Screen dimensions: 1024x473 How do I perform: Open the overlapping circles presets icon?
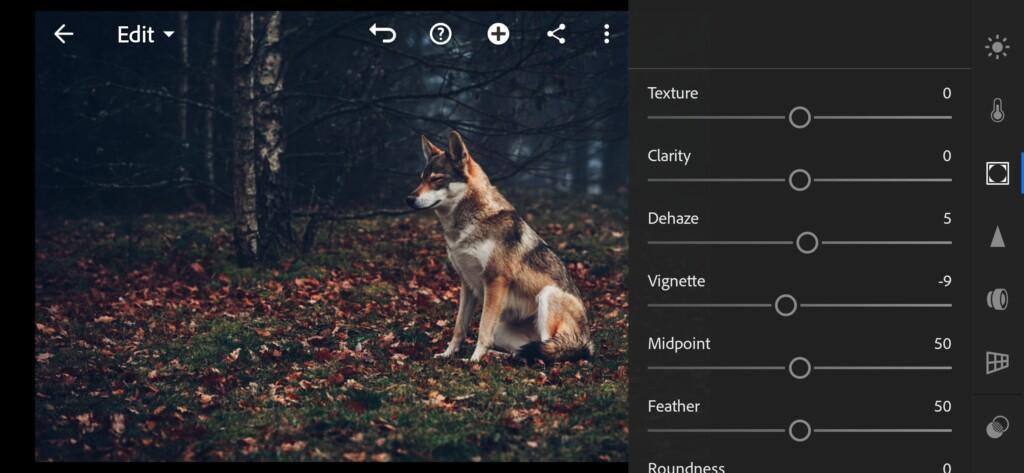997,428
